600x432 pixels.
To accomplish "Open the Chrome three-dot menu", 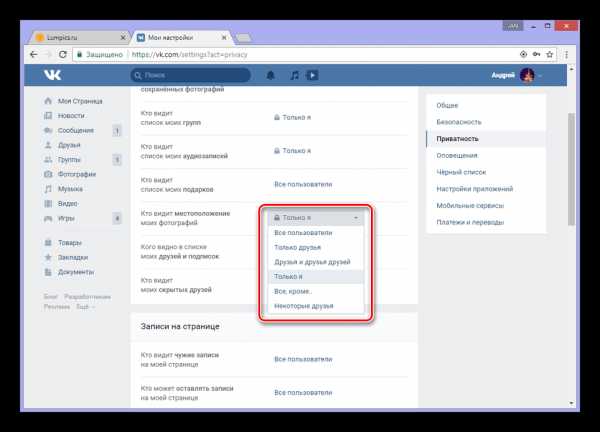I will pyautogui.click(x=567, y=55).
